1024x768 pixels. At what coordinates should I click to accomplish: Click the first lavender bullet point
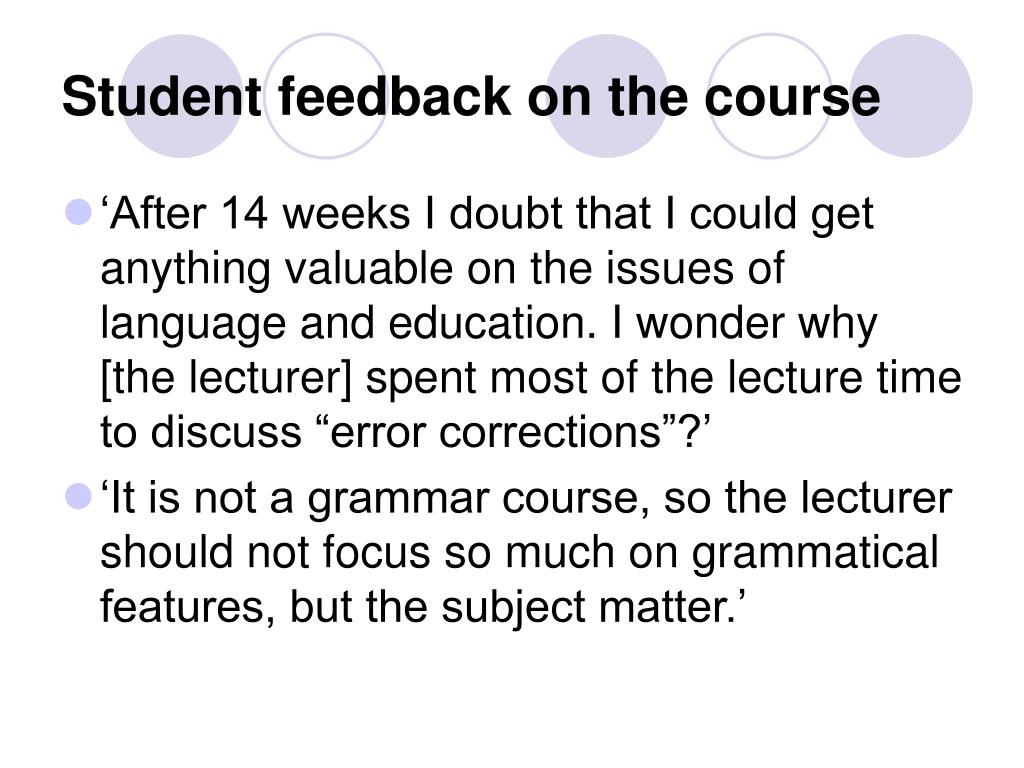click(78, 213)
